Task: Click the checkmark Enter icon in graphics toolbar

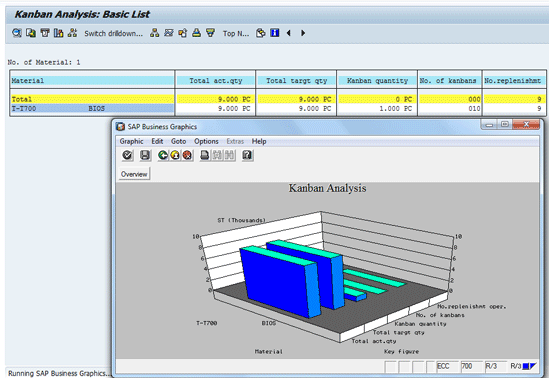Action: (127, 155)
